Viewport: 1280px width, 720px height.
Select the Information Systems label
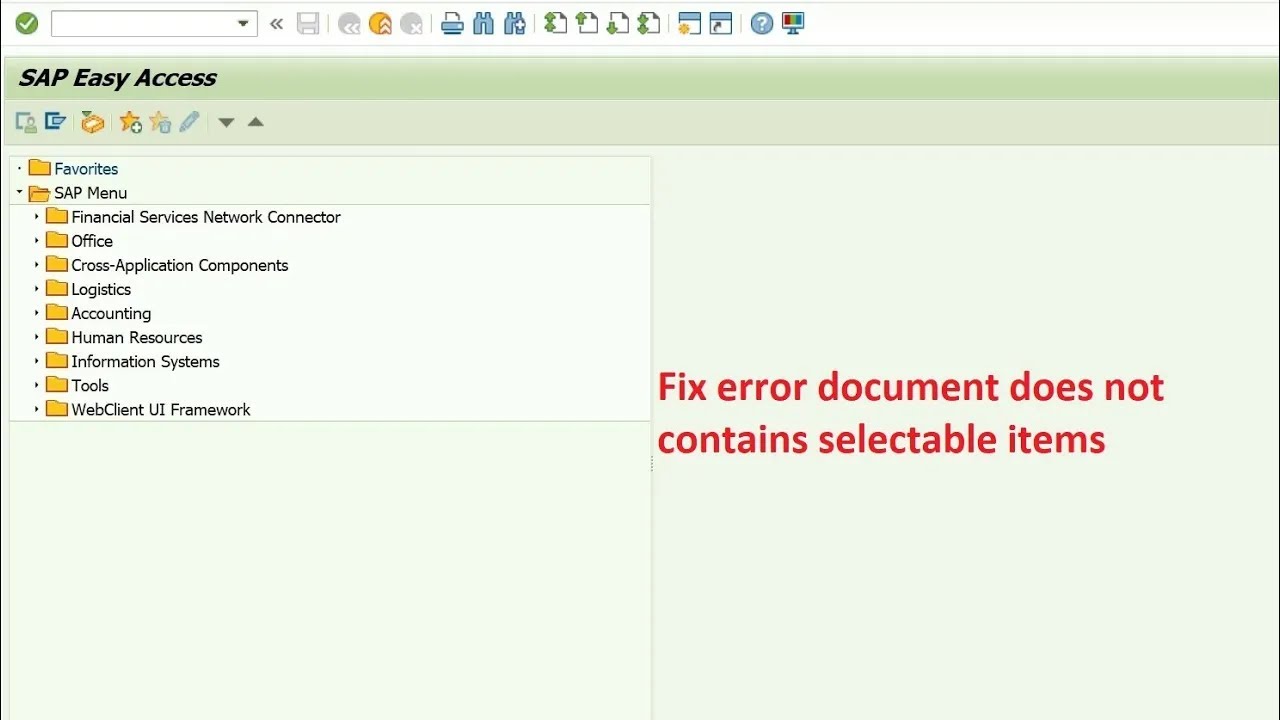point(145,361)
